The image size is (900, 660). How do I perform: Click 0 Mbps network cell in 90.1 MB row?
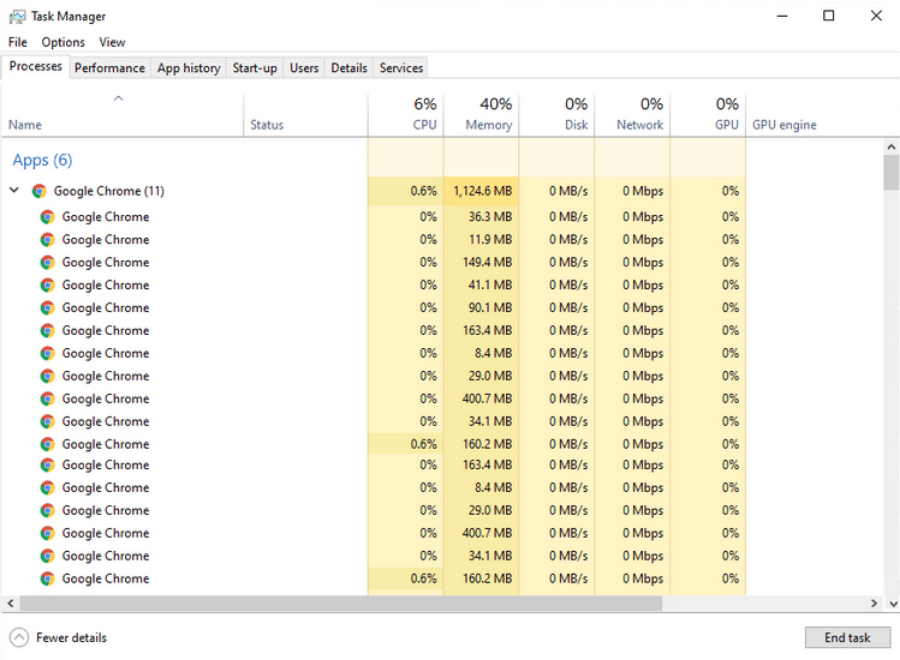click(x=633, y=308)
